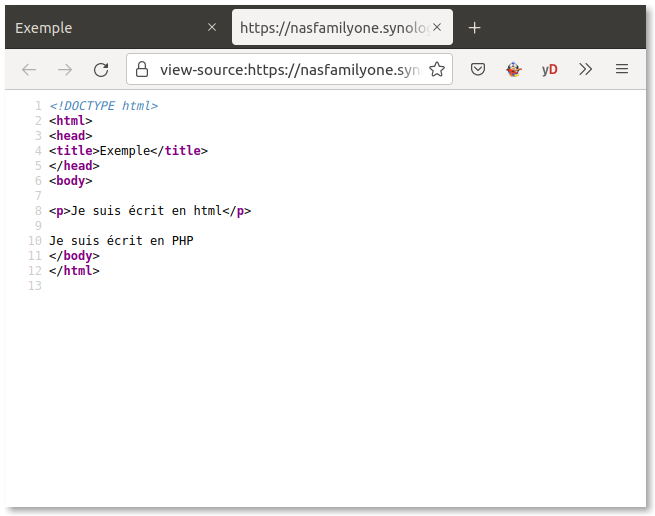
Task: Open the duck mascot extension icon
Action: click(x=513, y=69)
